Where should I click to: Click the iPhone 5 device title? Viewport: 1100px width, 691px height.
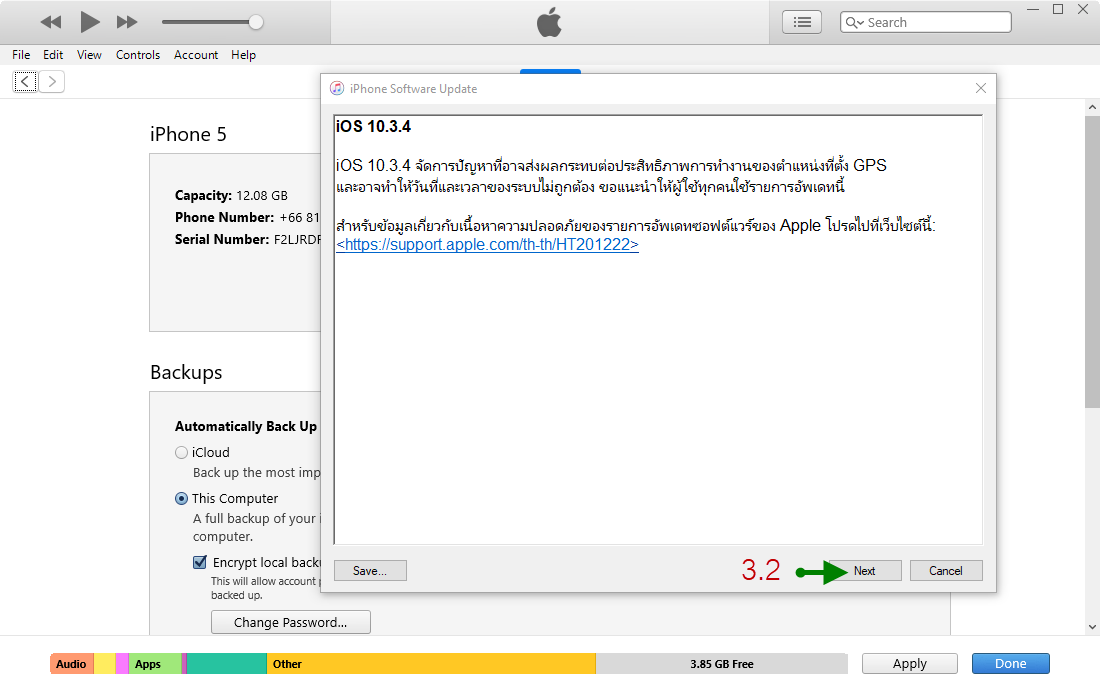pos(188,134)
